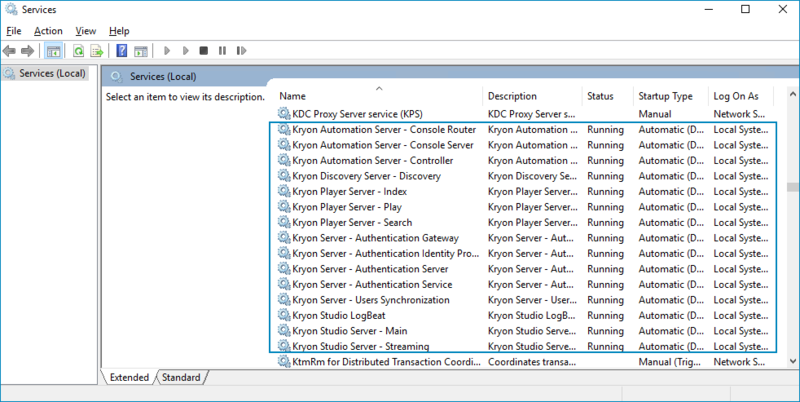Select Kryon Studio Server - Streaming
Screen dimensions: 800x402
click(361, 346)
